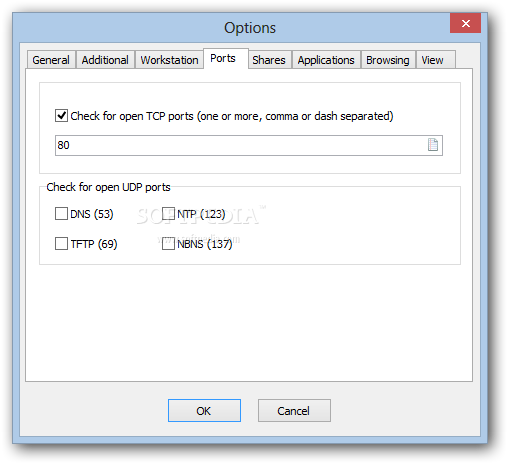The image size is (508, 464).
Task: Switch to the Browsing tab
Action: pyautogui.click(x=388, y=60)
